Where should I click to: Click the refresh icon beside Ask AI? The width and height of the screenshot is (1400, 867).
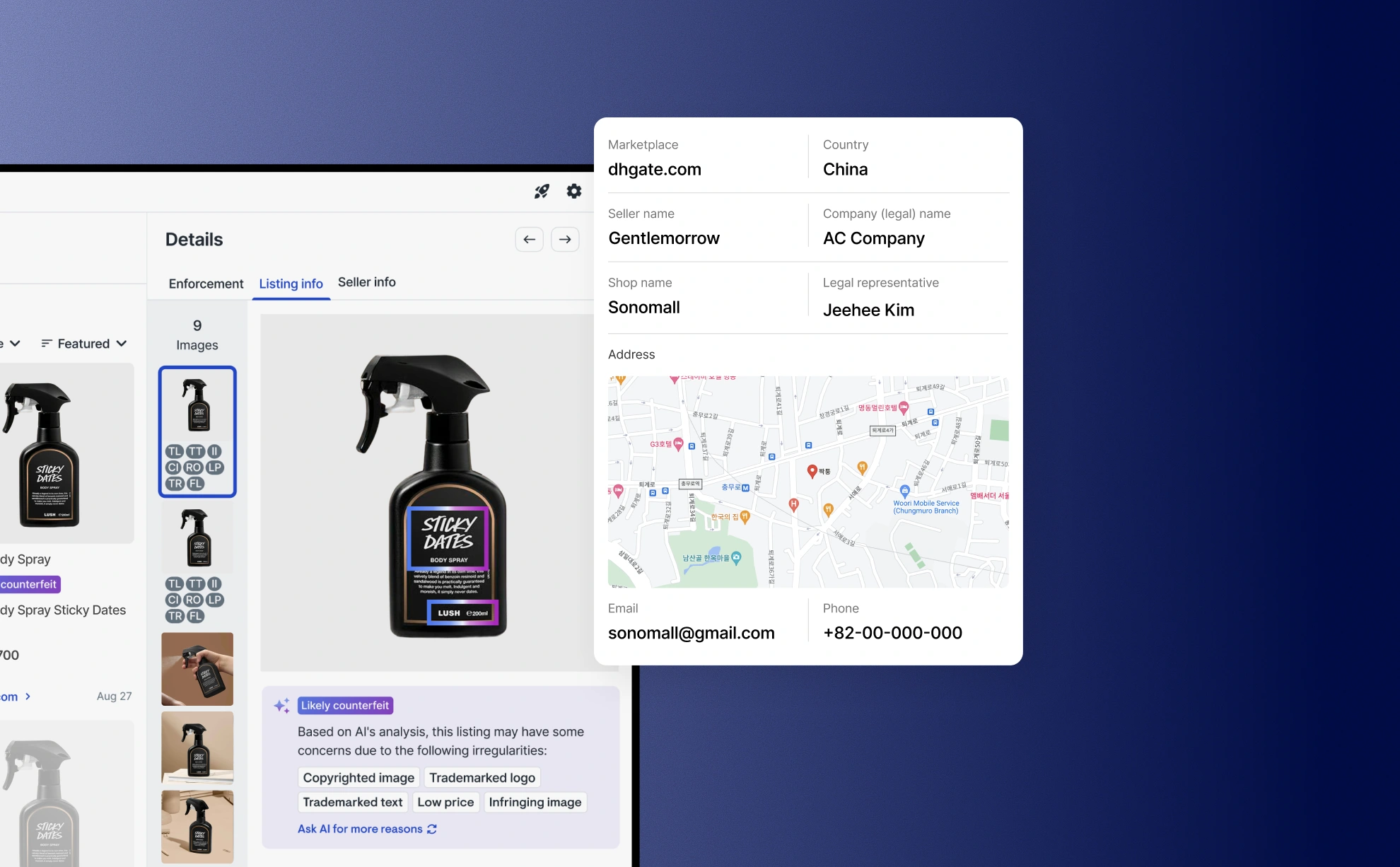point(432,829)
